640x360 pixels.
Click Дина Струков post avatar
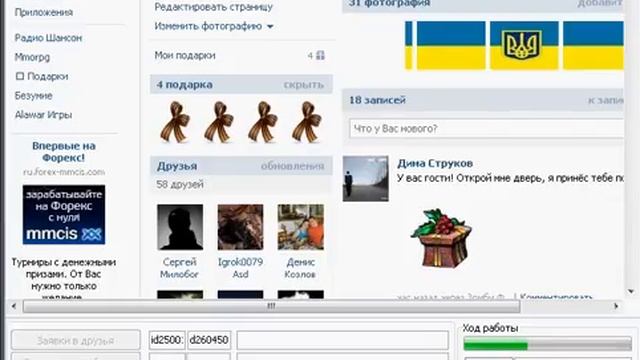point(366,178)
